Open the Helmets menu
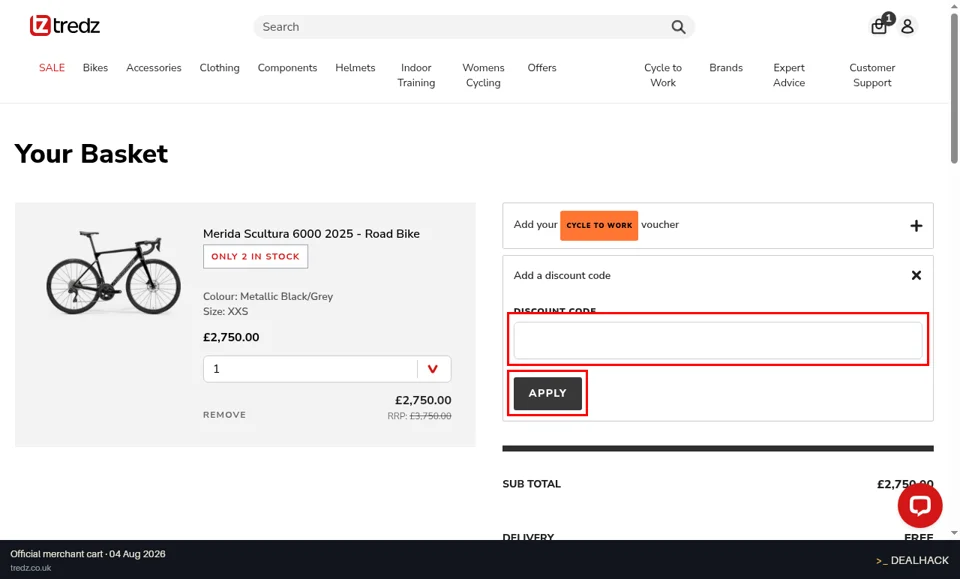 (x=355, y=68)
